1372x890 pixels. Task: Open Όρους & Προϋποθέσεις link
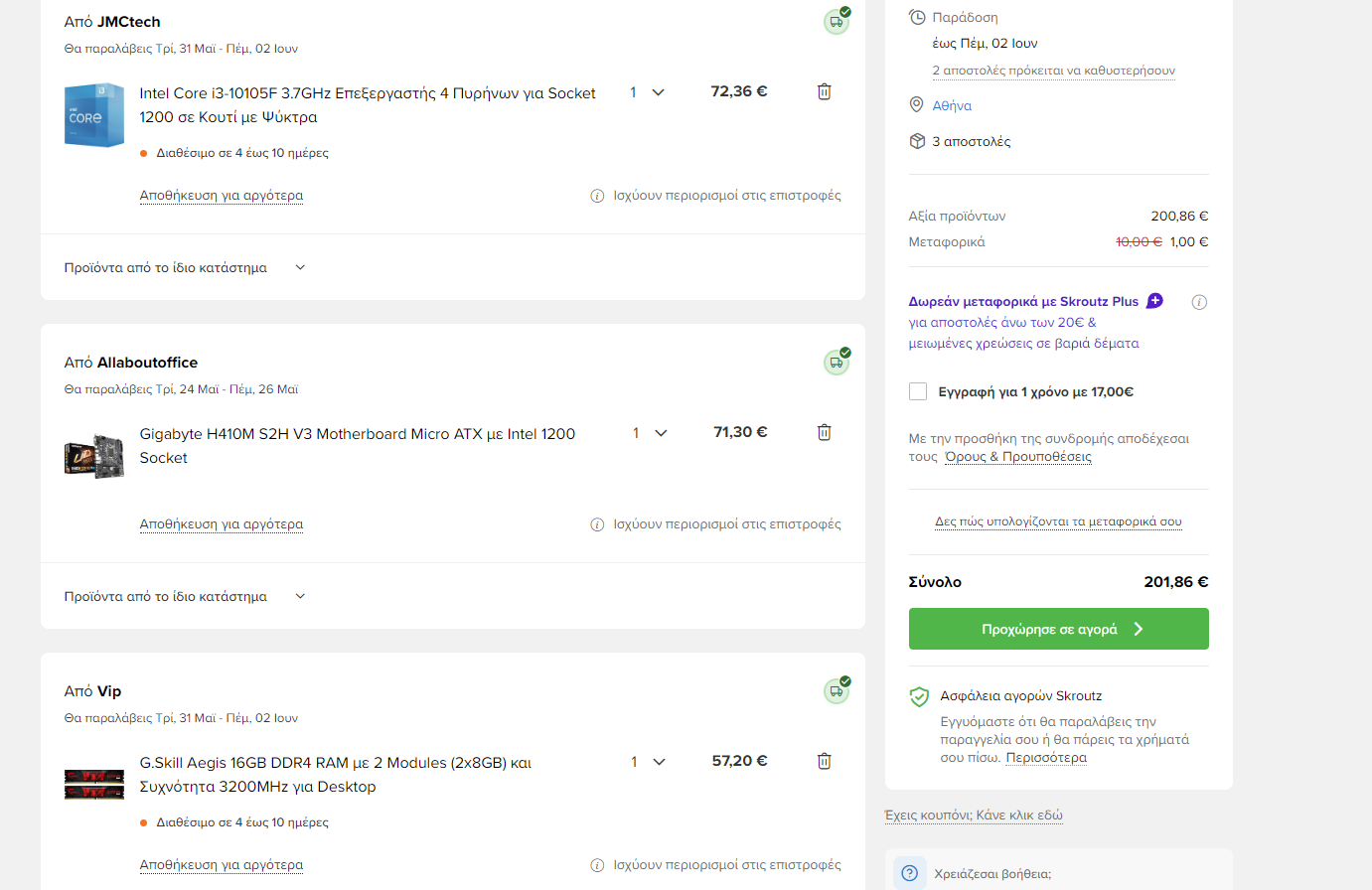click(x=1018, y=457)
